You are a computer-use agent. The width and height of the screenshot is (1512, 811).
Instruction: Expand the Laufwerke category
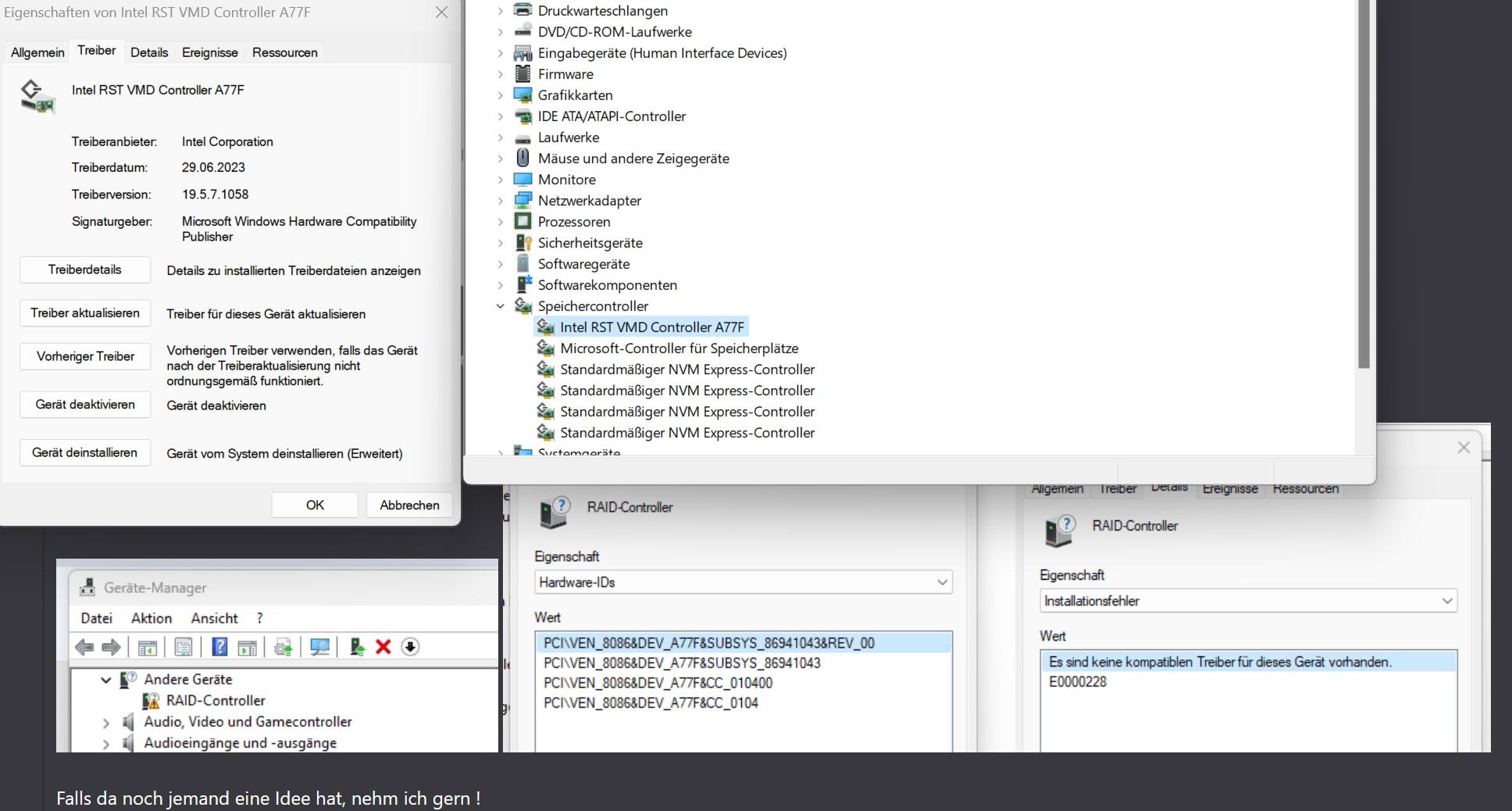[x=501, y=138]
